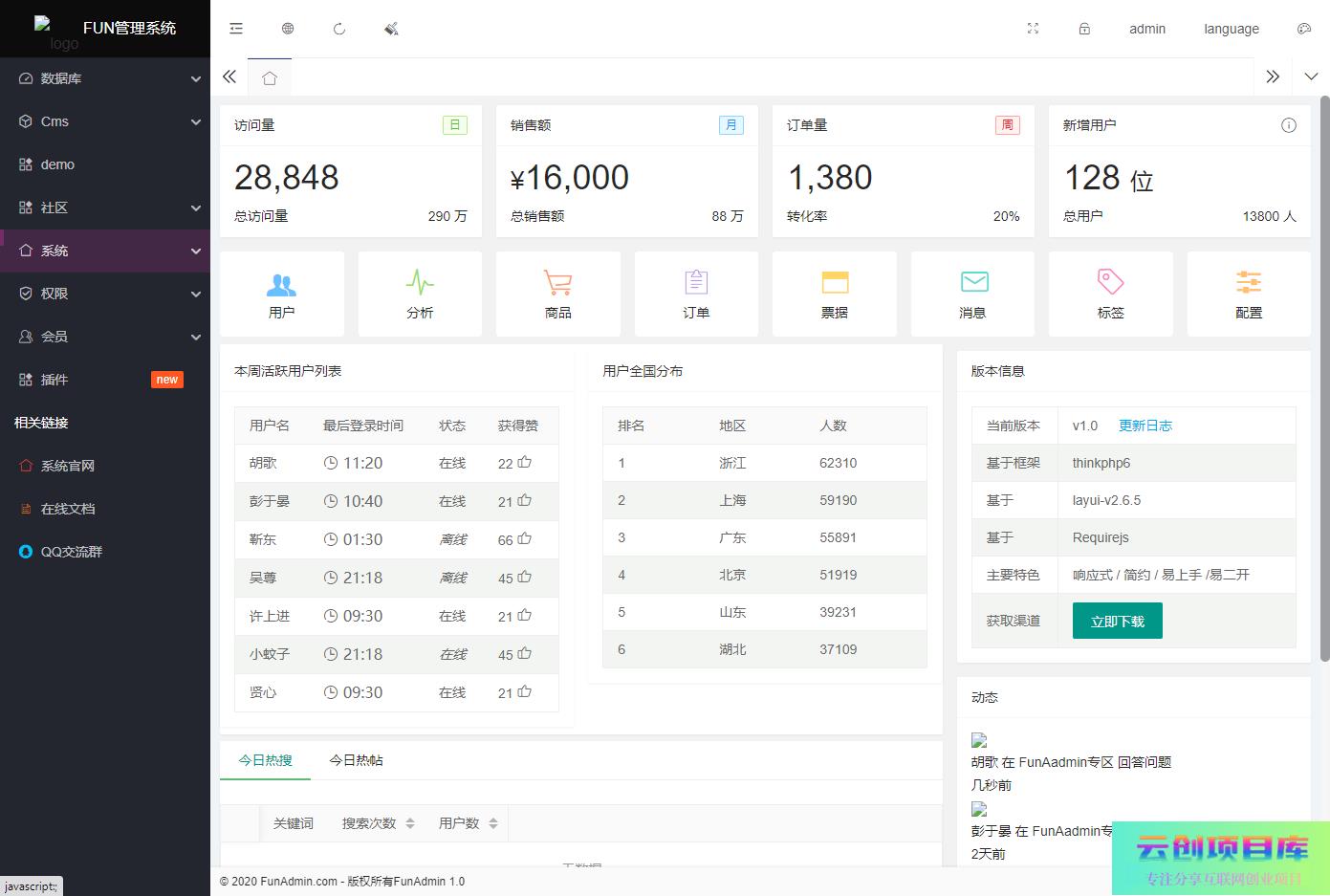
Task: Click the sidebar collapse icon in header
Action: coord(236,29)
